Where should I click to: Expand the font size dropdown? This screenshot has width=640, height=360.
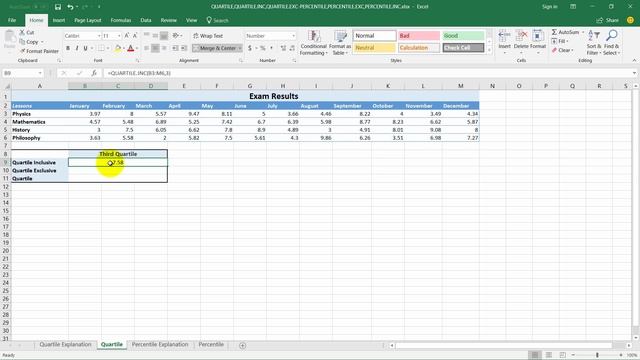119,36
